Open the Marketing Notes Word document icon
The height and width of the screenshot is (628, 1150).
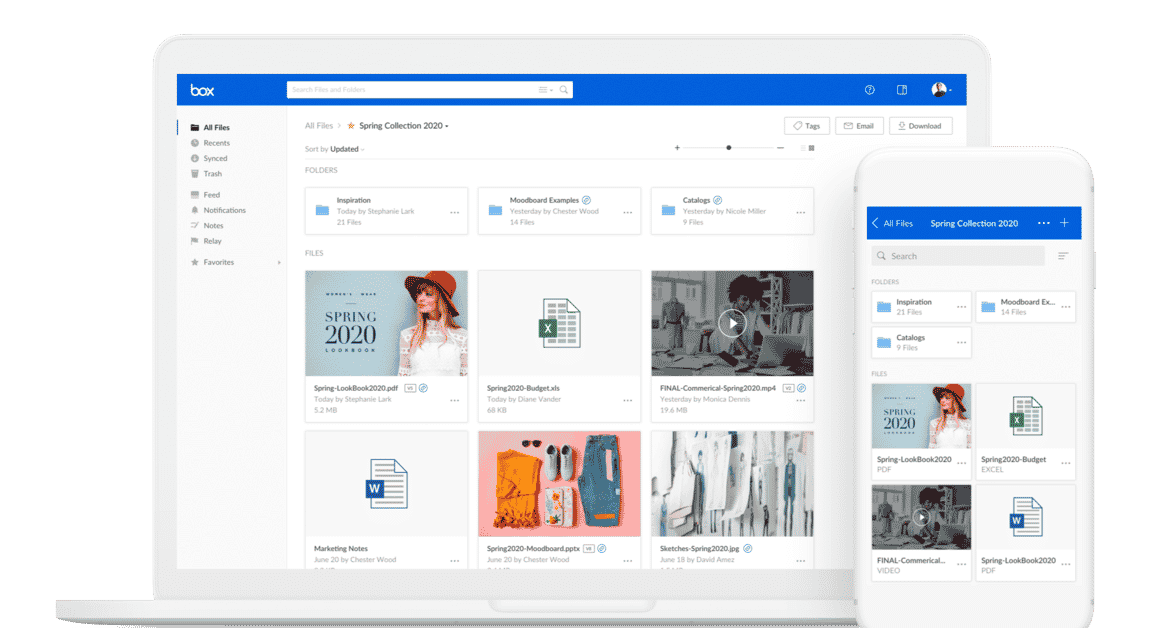click(x=387, y=484)
